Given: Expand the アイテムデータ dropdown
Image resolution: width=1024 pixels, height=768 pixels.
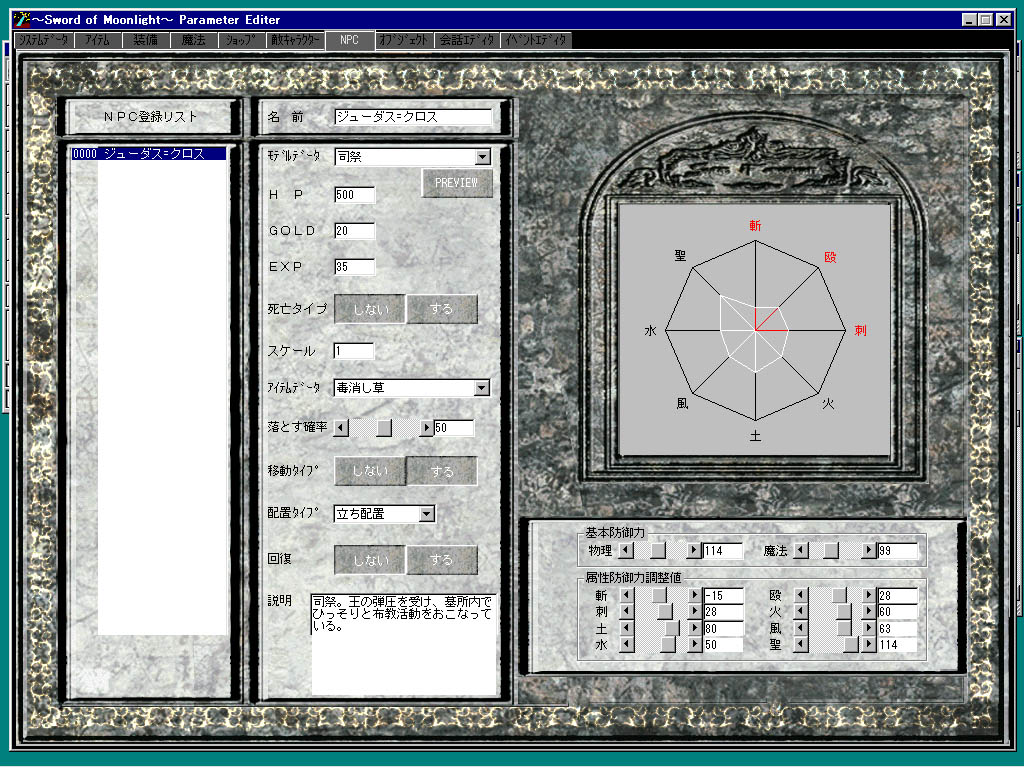Looking at the screenshot, I should tap(482, 388).
